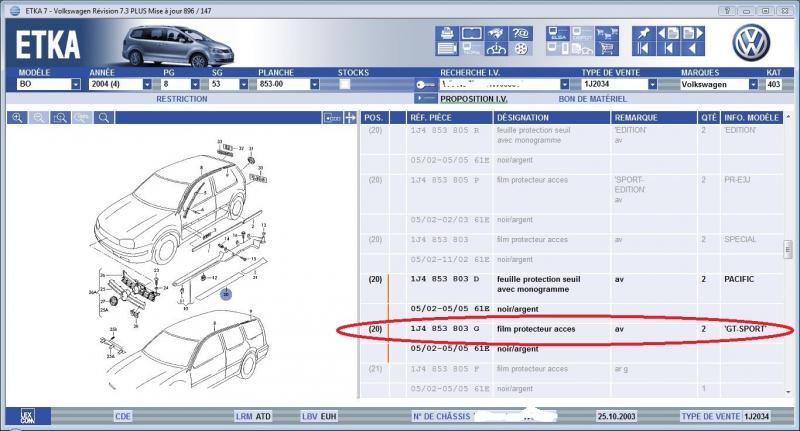Click the Volkswagen logo
The width and height of the screenshot is (800, 431).
[x=751, y=43]
